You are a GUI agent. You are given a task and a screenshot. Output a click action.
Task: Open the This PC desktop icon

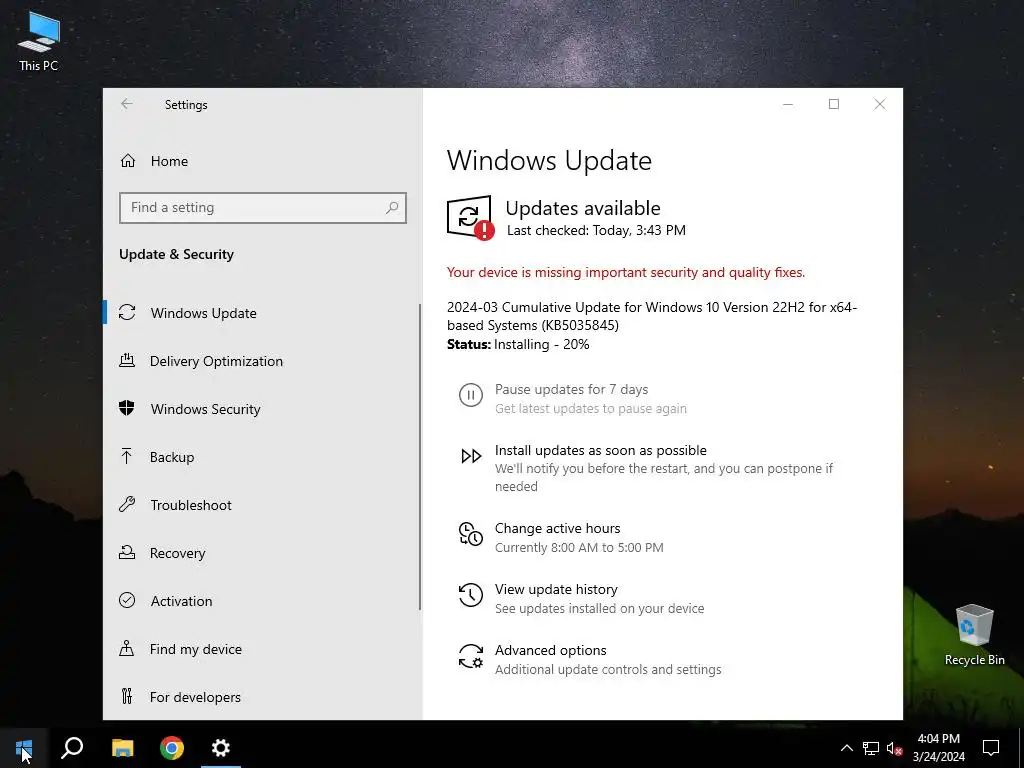[x=39, y=42]
